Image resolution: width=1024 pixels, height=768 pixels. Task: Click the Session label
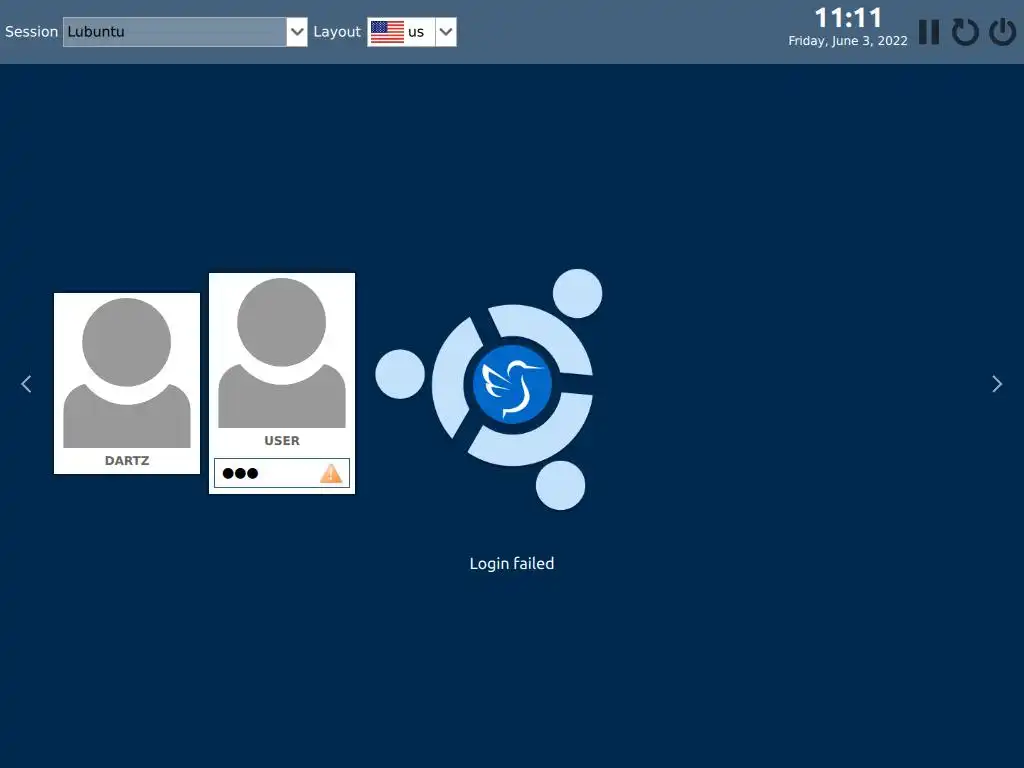31,31
